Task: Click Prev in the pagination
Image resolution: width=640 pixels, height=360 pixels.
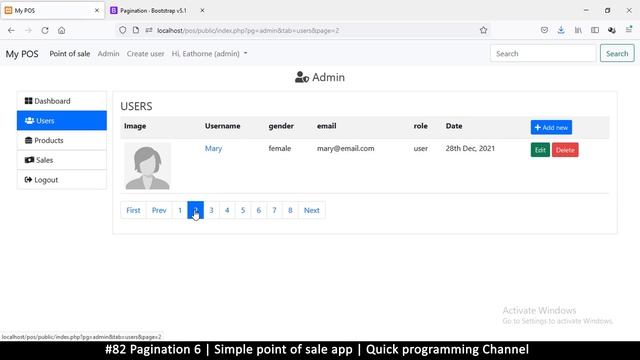Action: 159,210
